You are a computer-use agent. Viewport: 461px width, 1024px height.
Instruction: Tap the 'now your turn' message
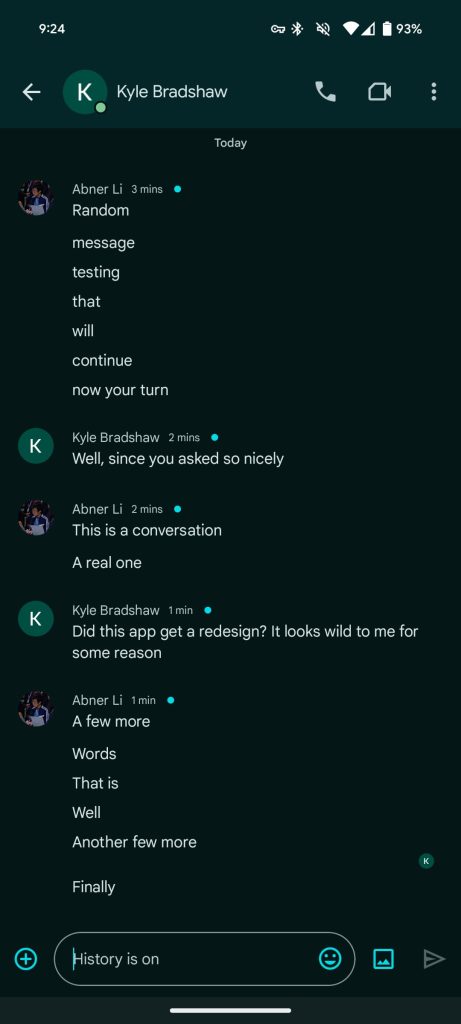point(120,390)
